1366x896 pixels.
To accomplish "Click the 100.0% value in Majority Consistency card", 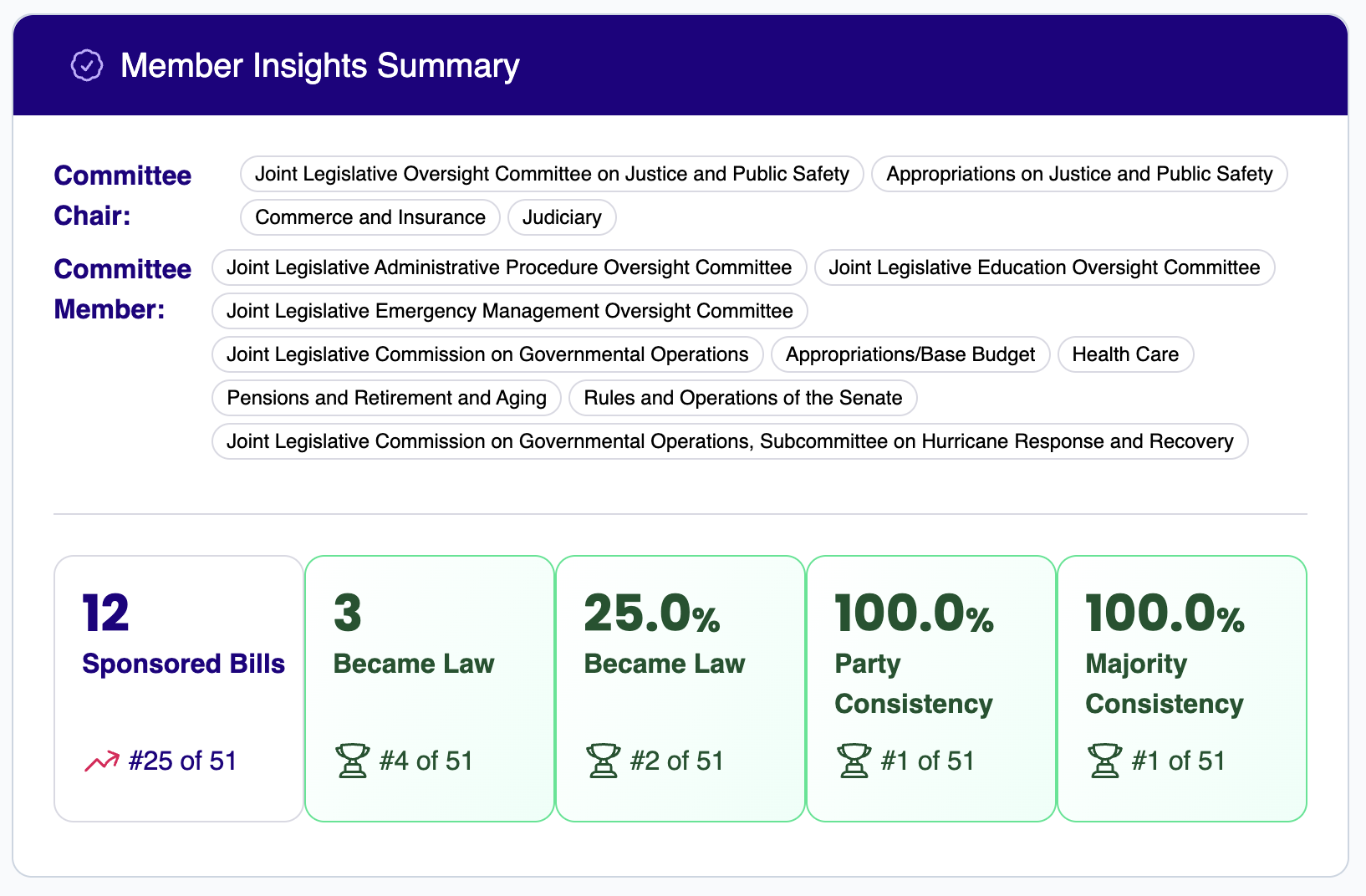I will pos(1165,613).
